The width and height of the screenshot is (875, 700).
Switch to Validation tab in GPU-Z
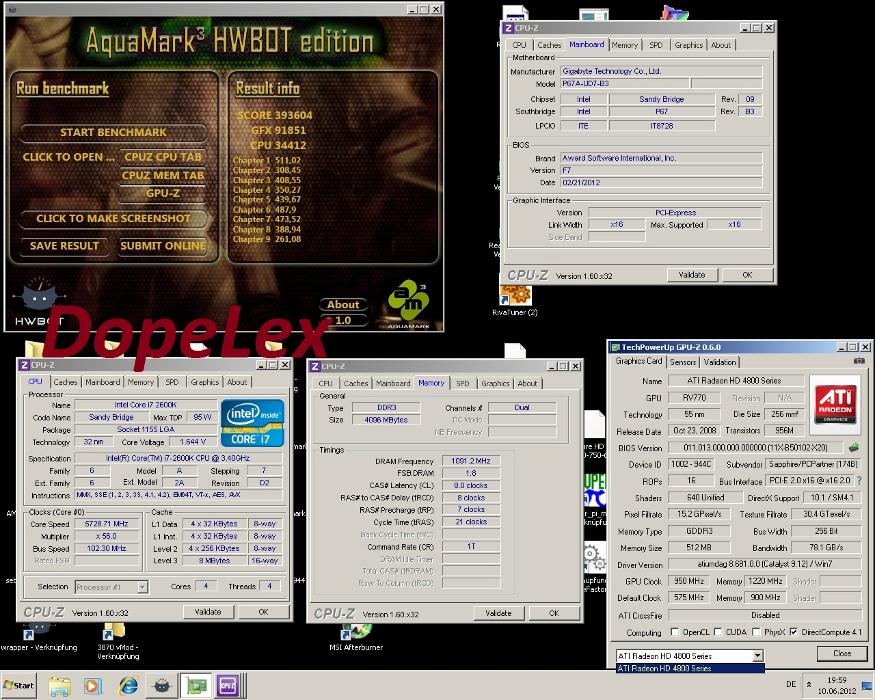tap(720, 362)
